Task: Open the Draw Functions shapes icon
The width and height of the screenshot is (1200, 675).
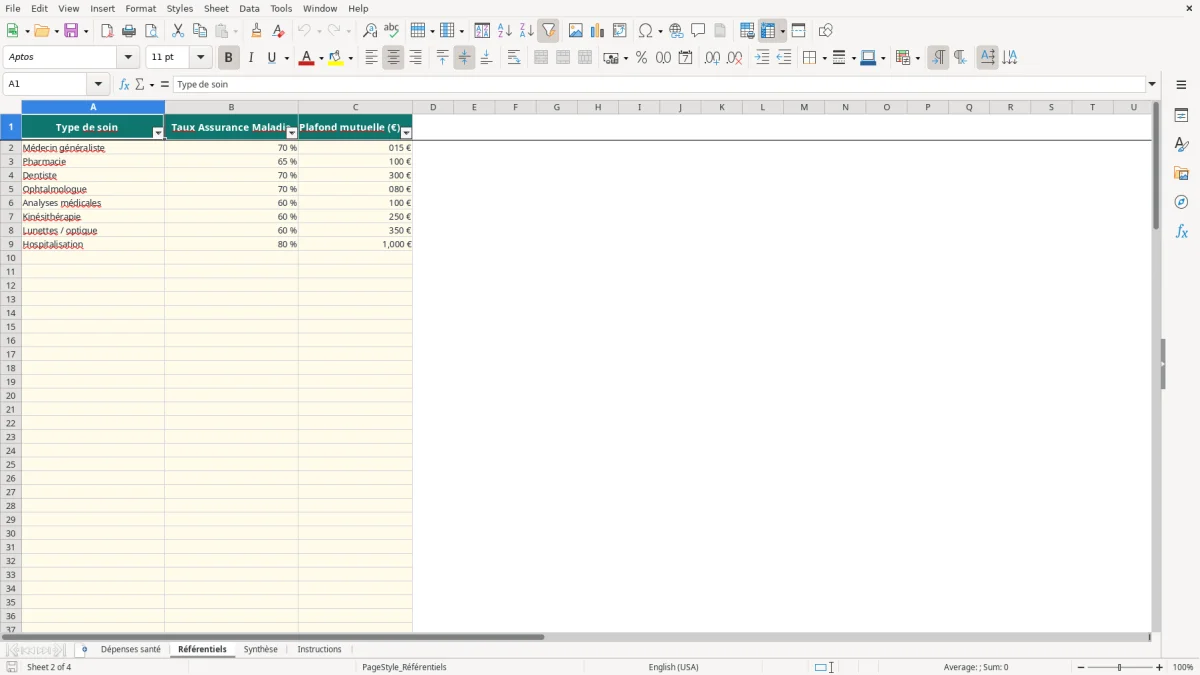Action: [826, 31]
